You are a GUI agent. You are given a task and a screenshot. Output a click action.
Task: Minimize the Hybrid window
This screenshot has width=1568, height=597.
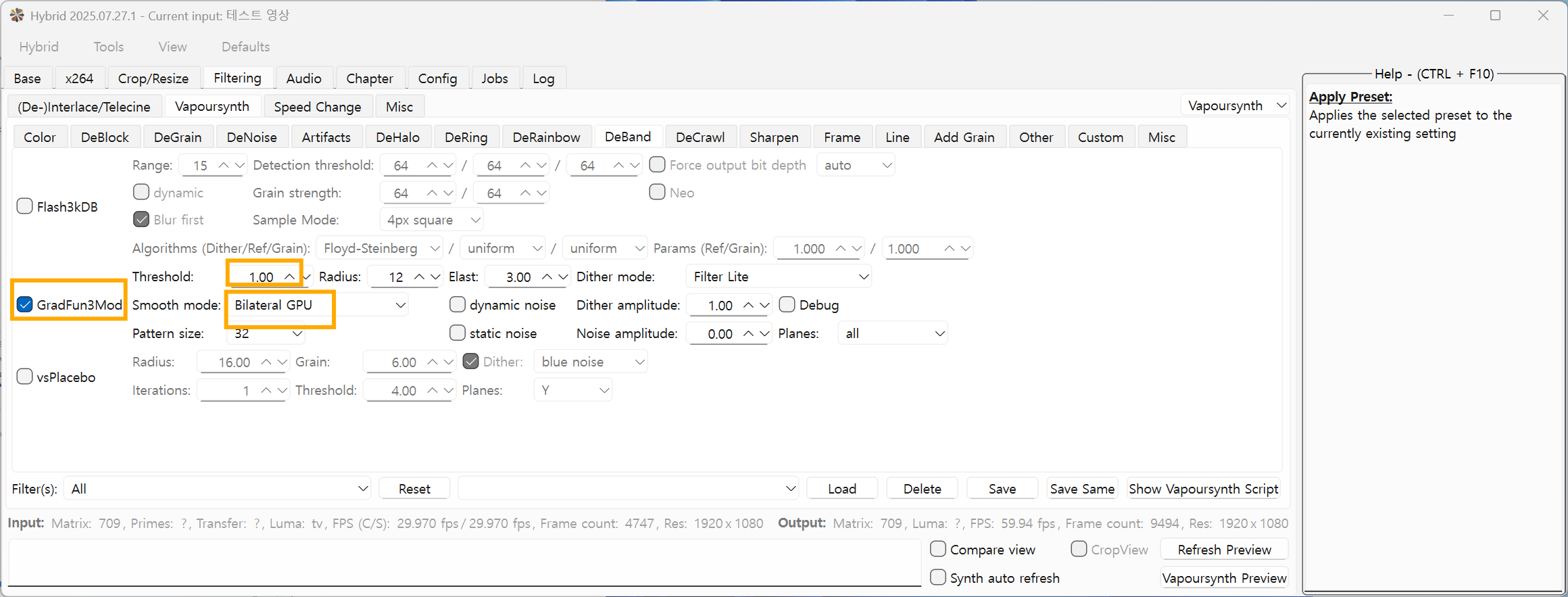pos(1448,15)
